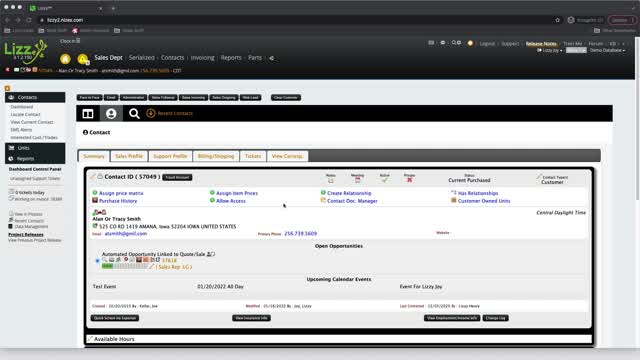Image resolution: width=640 pixels, height=360 pixels.
Task: Open the Invoicing menu
Action: (202, 58)
